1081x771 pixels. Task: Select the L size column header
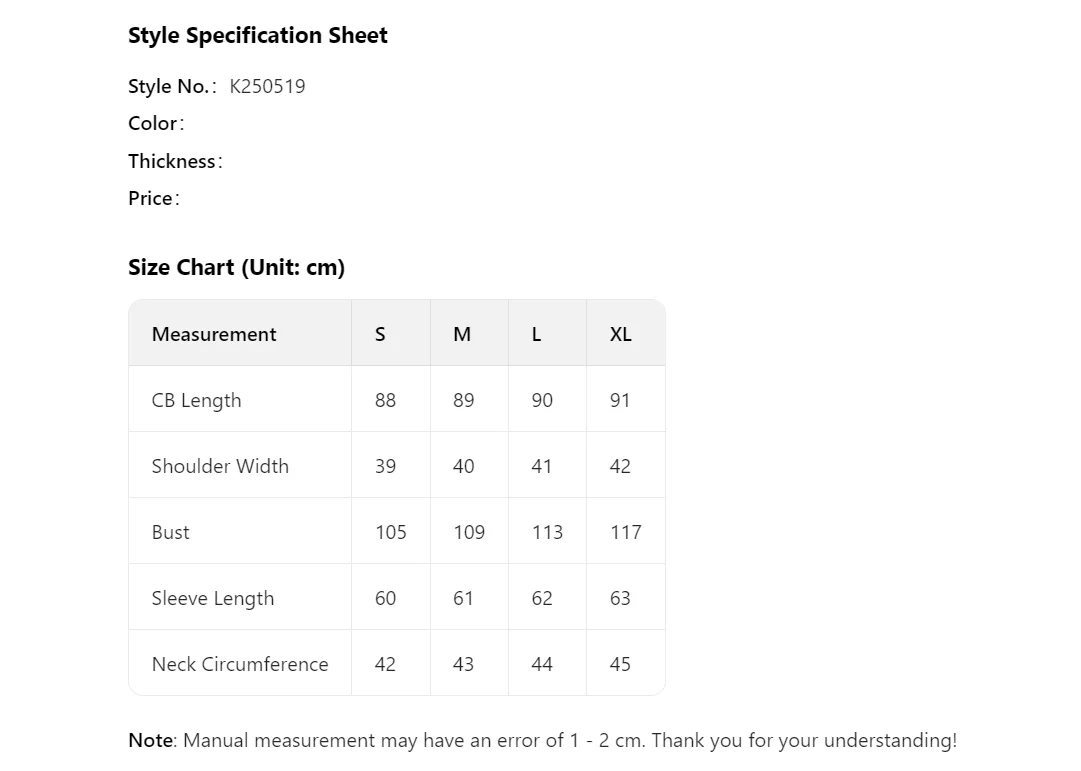click(x=537, y=335)
